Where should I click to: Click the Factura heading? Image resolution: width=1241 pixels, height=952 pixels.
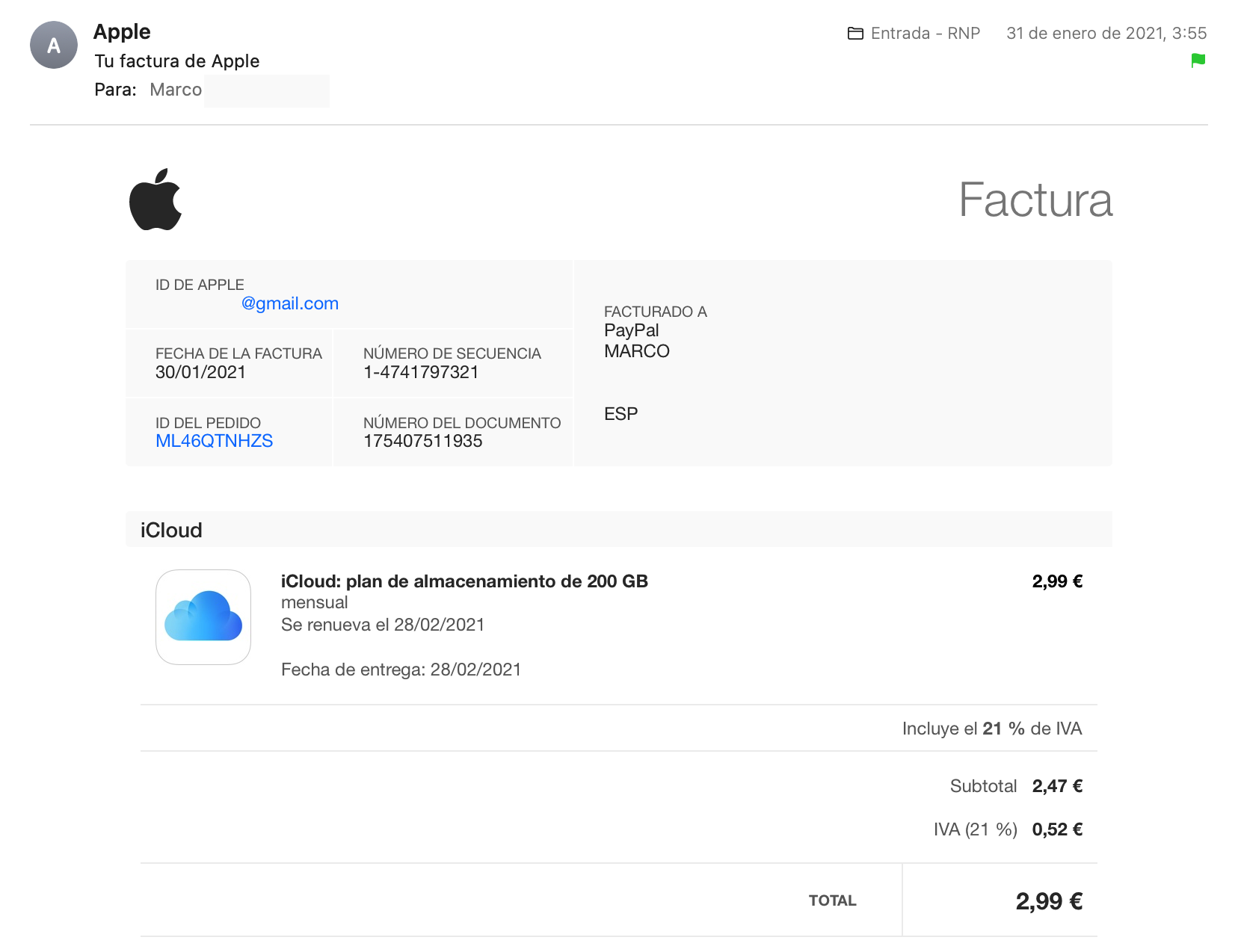[x=1035, y=200]
